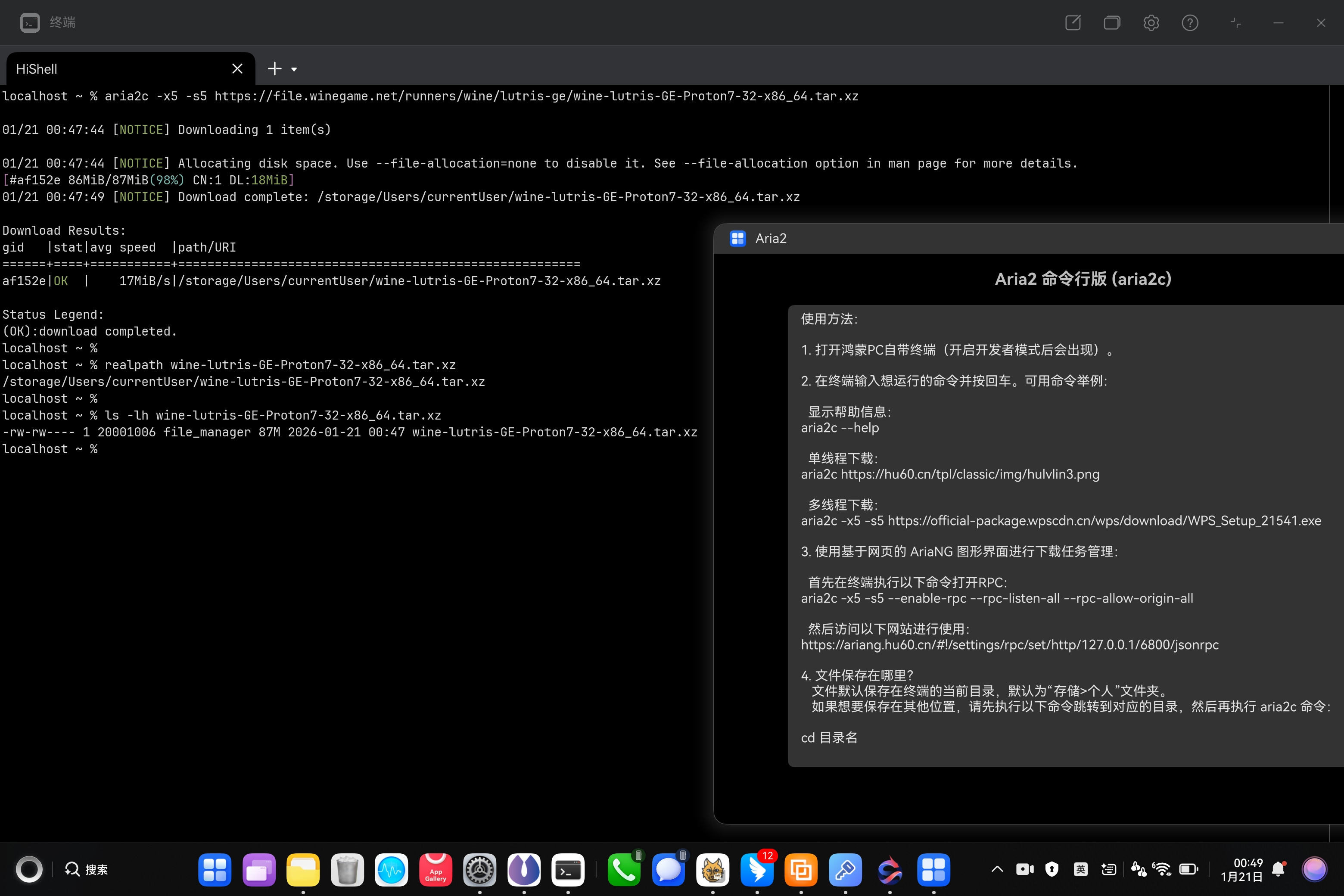Click the last empty terminal prompt line

(50, 448)
